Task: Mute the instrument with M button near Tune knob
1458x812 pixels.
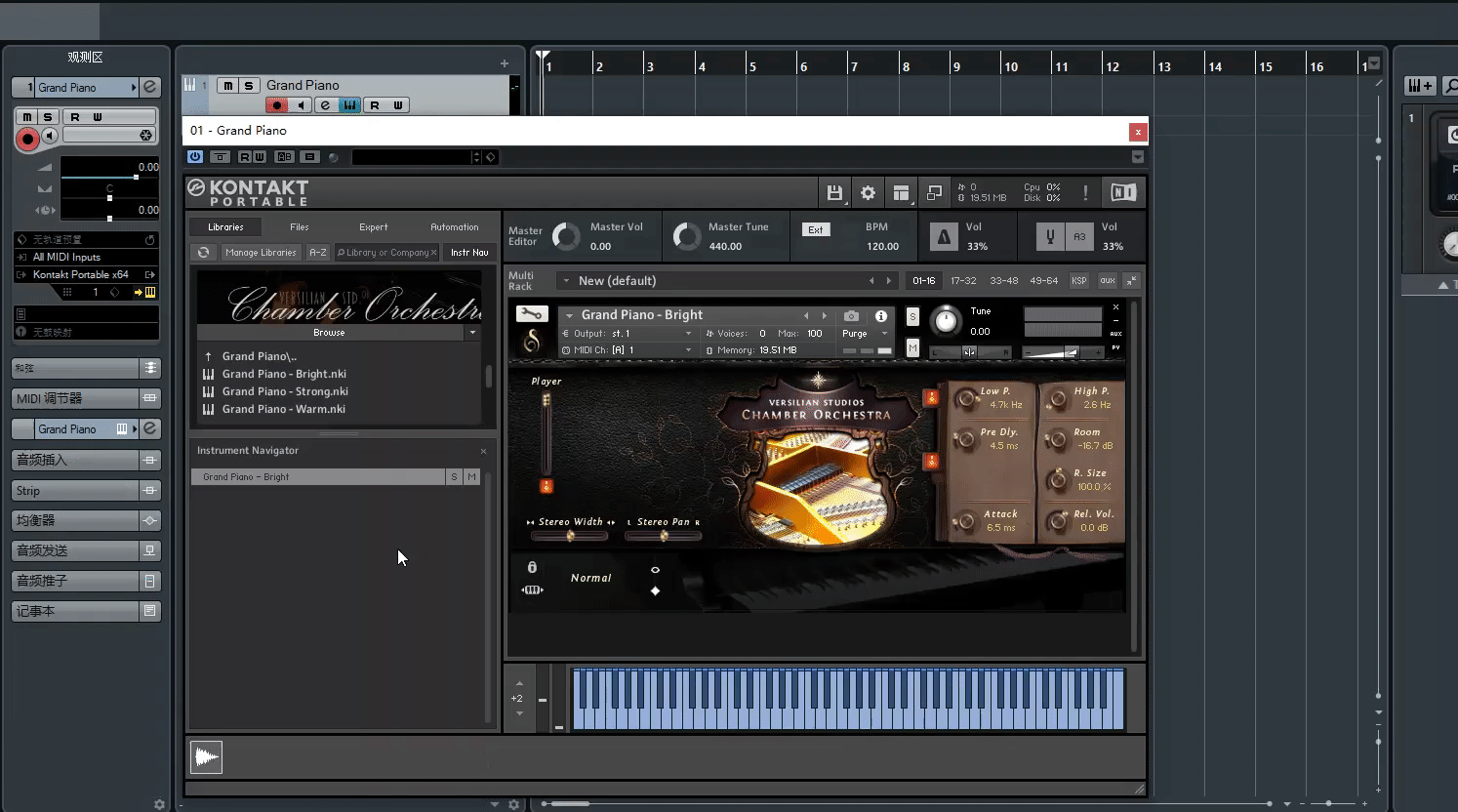Action: click(x=912, y=347)
